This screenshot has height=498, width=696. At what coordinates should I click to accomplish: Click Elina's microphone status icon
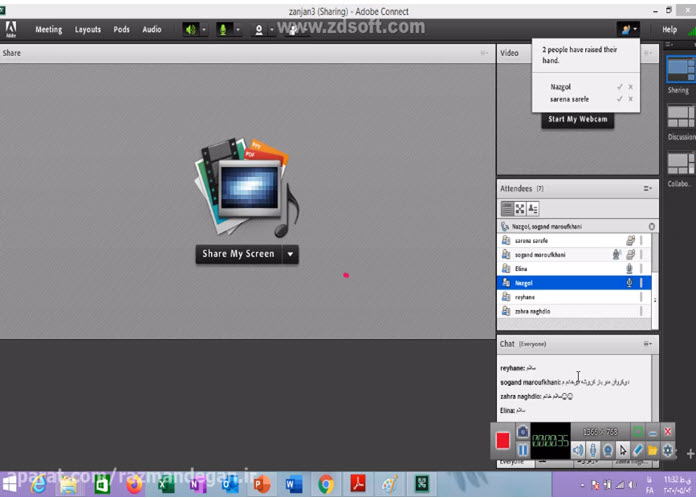(x=629, y=269)
